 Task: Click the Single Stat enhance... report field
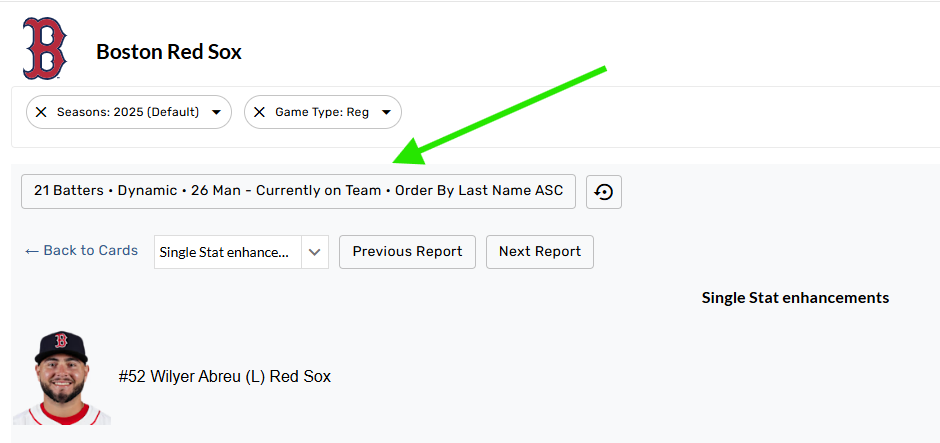point(228,252)
